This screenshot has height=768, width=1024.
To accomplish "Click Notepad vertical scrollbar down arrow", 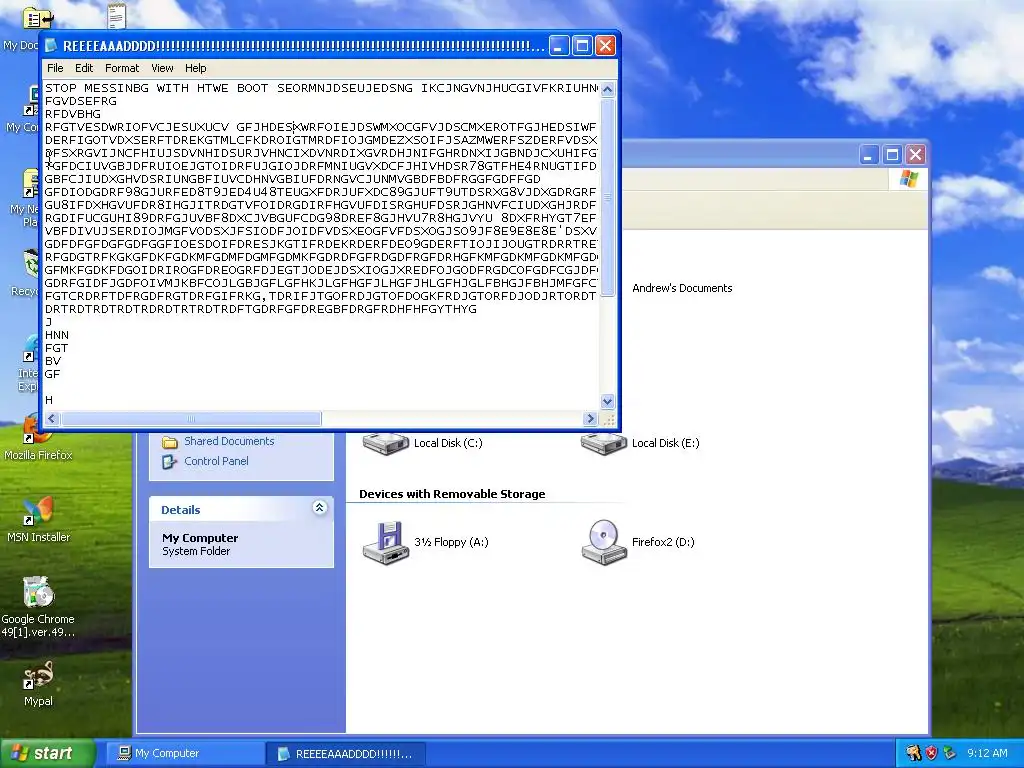I will 607,401.
